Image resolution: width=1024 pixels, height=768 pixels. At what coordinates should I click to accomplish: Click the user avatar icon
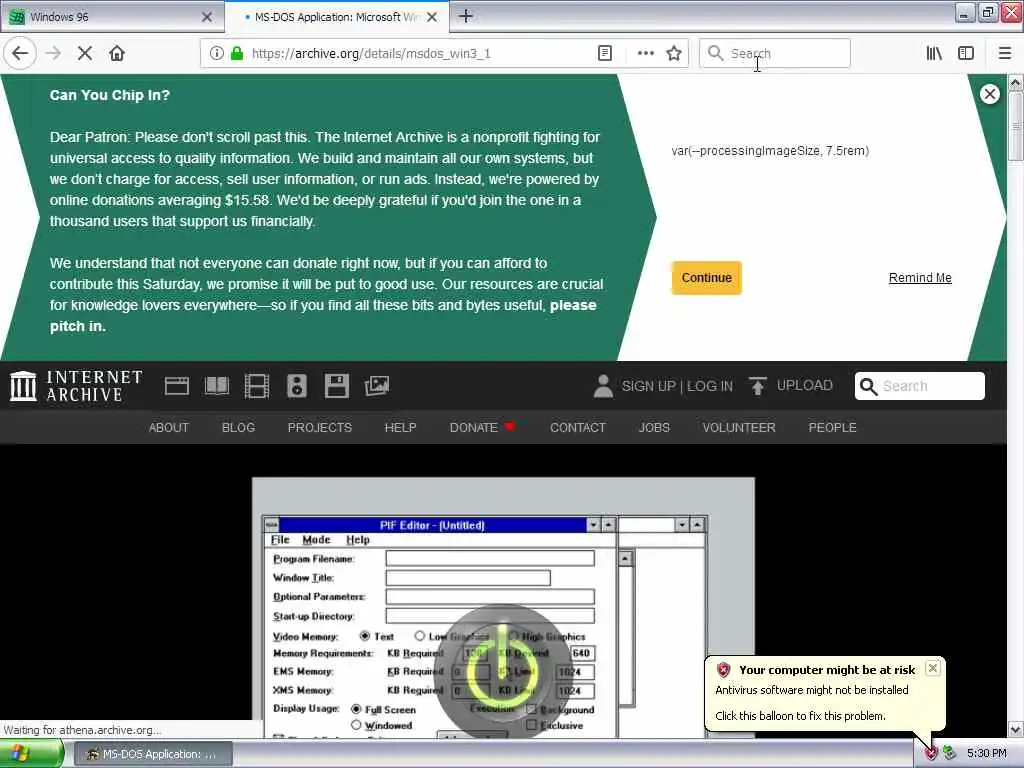pos(603,386)
